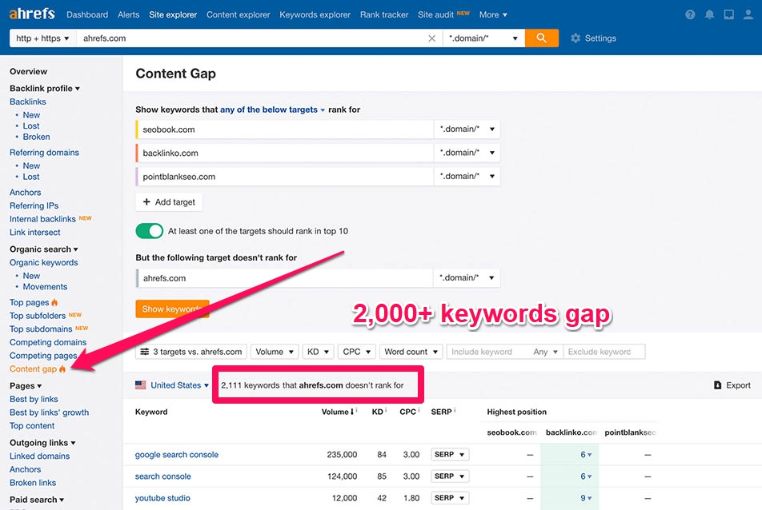
Task: Open 'any of the below targets' dropdown
Action: pos(272,110)
